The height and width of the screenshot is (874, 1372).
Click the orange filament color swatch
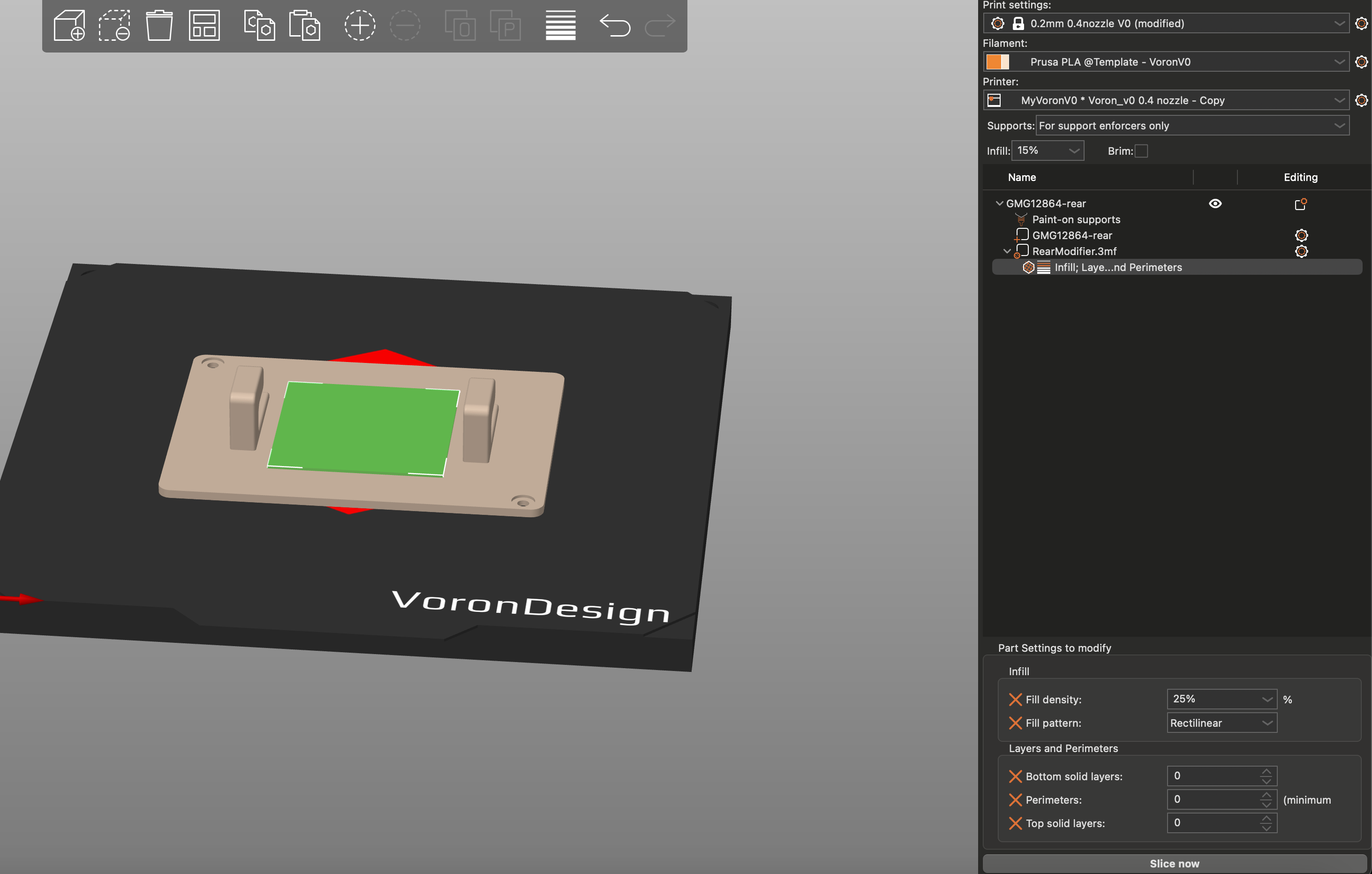click(998, 61)
